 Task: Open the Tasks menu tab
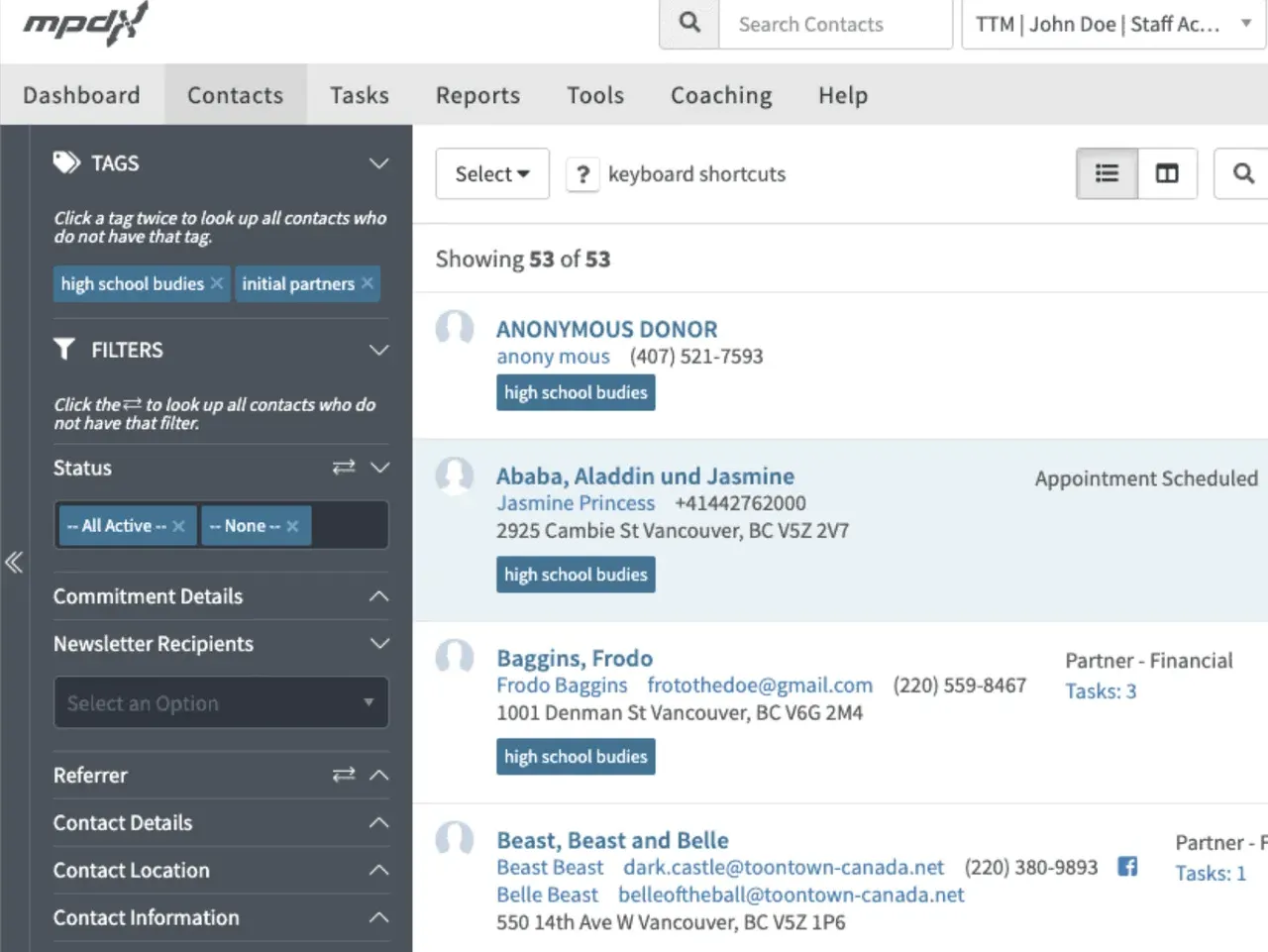click(360, 95)
